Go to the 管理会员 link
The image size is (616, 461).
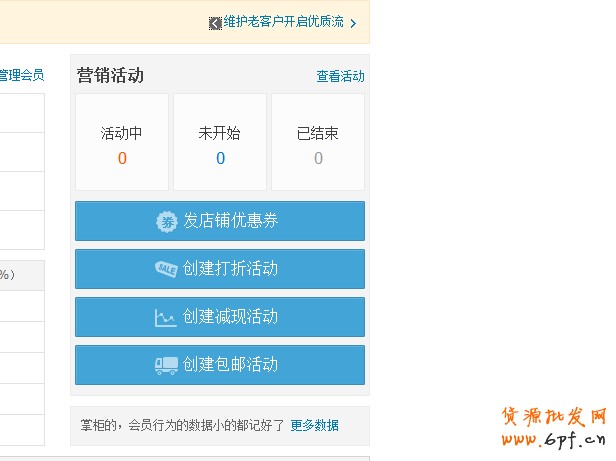[x=21, y=75]
